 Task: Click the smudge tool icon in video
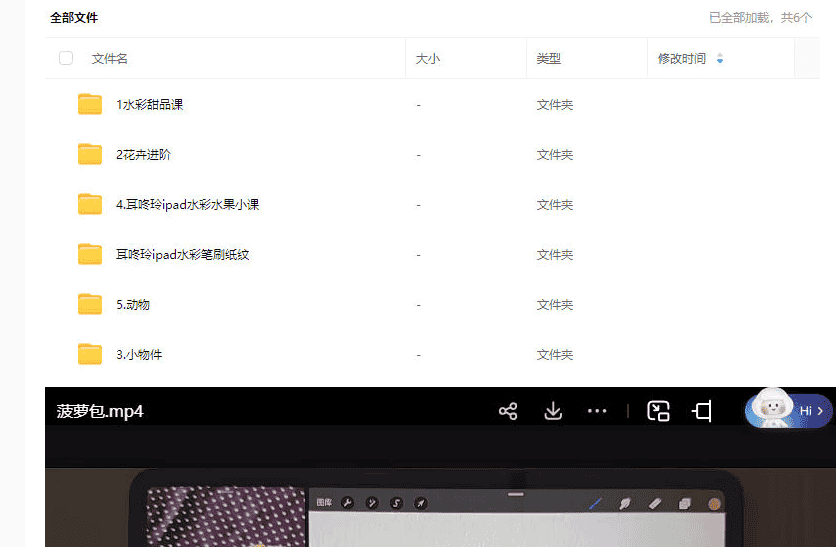[x=625, y=503]
